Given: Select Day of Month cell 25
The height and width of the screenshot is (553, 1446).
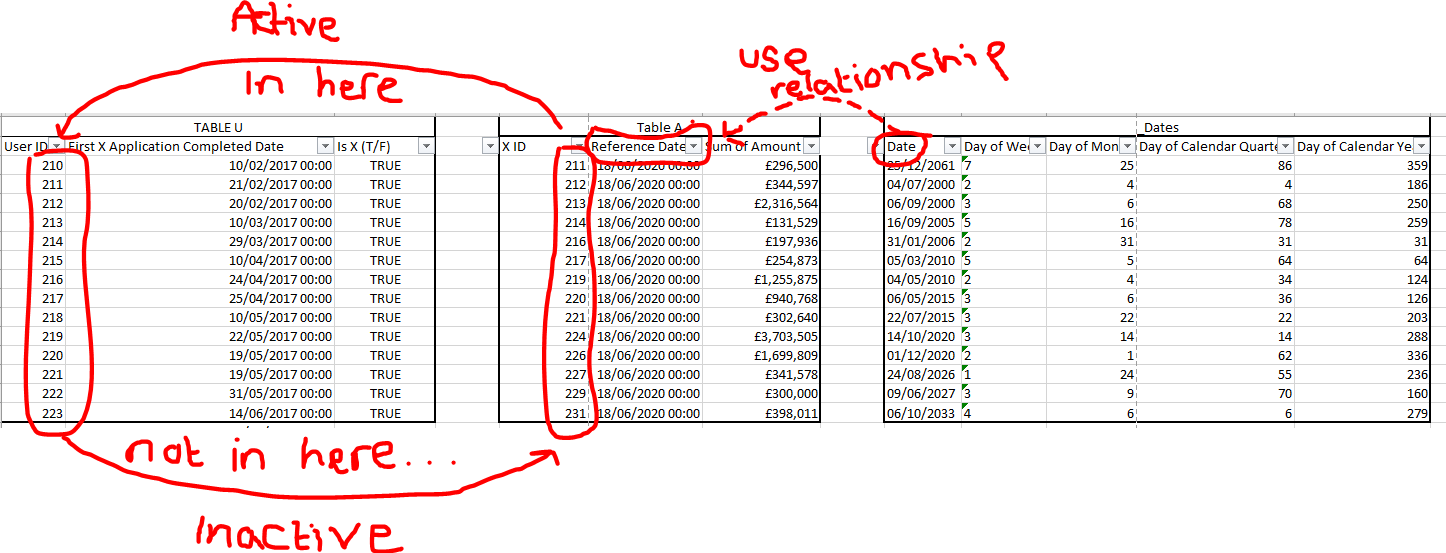Looking at the screenshot, I should click(1091, 165).
